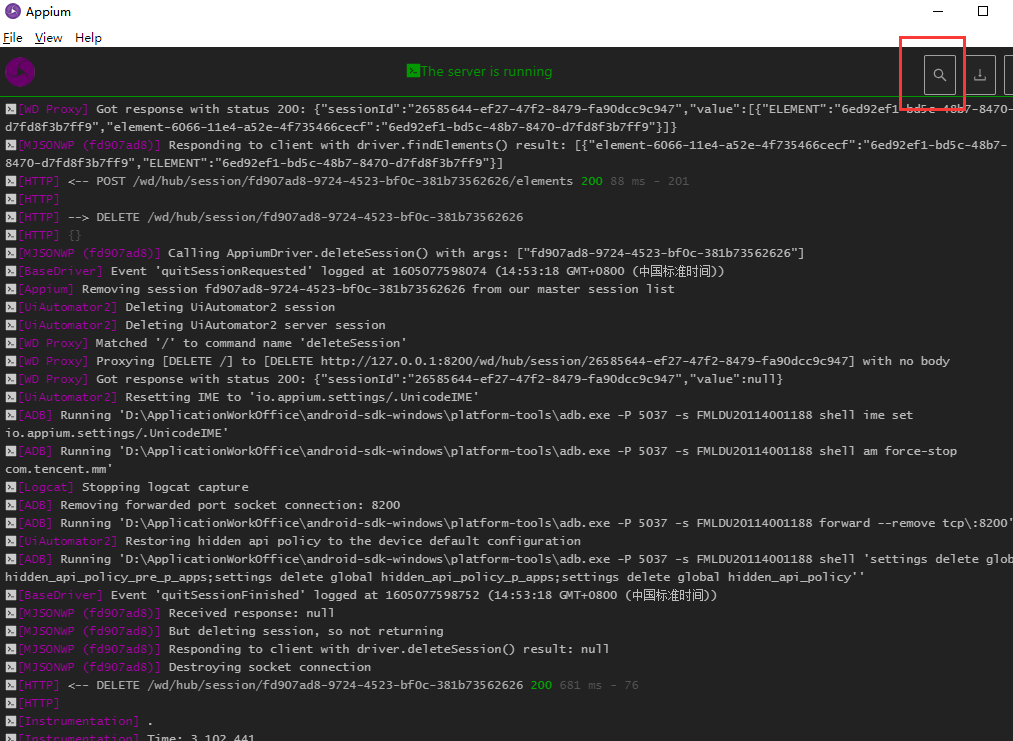Click icon before 'Removing session' Appium line
Image resolution: width=1013 pixels, height=741 pixels.
(x=10, y=289)
